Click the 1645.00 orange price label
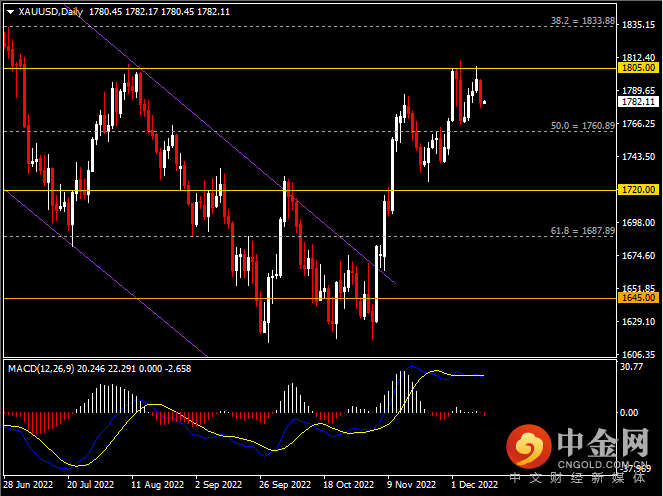This screenshot has height=496, width=663. [x=638, y=298]
